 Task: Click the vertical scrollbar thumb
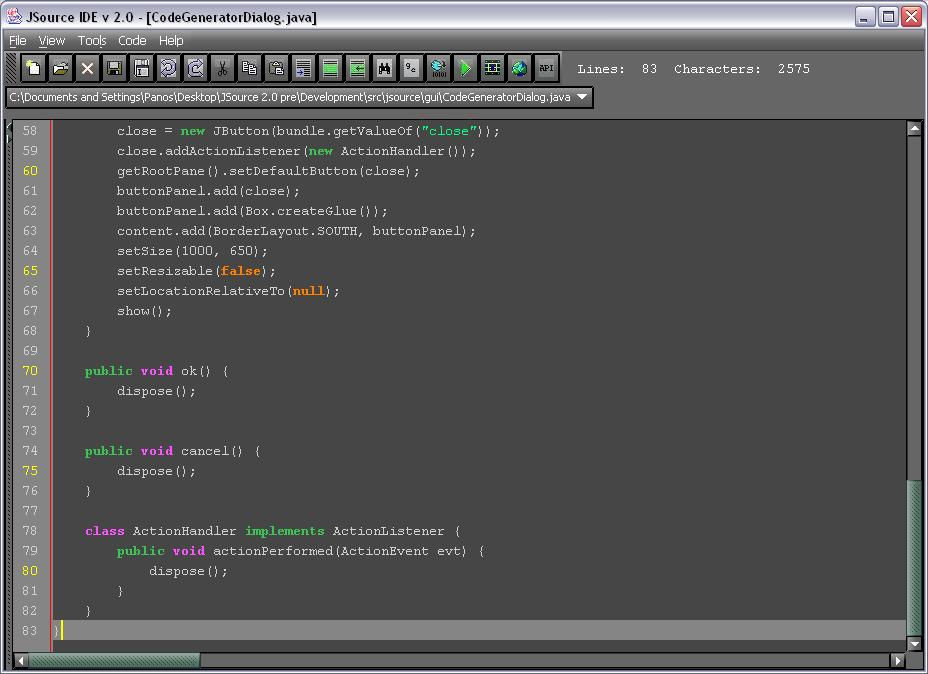click(x=914, y=558)
